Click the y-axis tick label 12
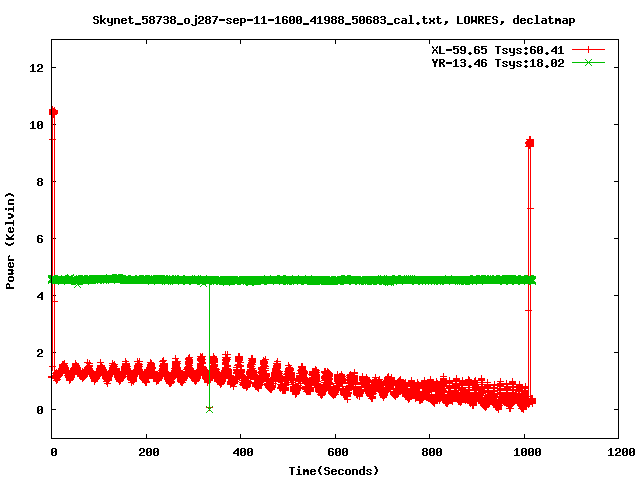640x480 pixels. (37, 68)
